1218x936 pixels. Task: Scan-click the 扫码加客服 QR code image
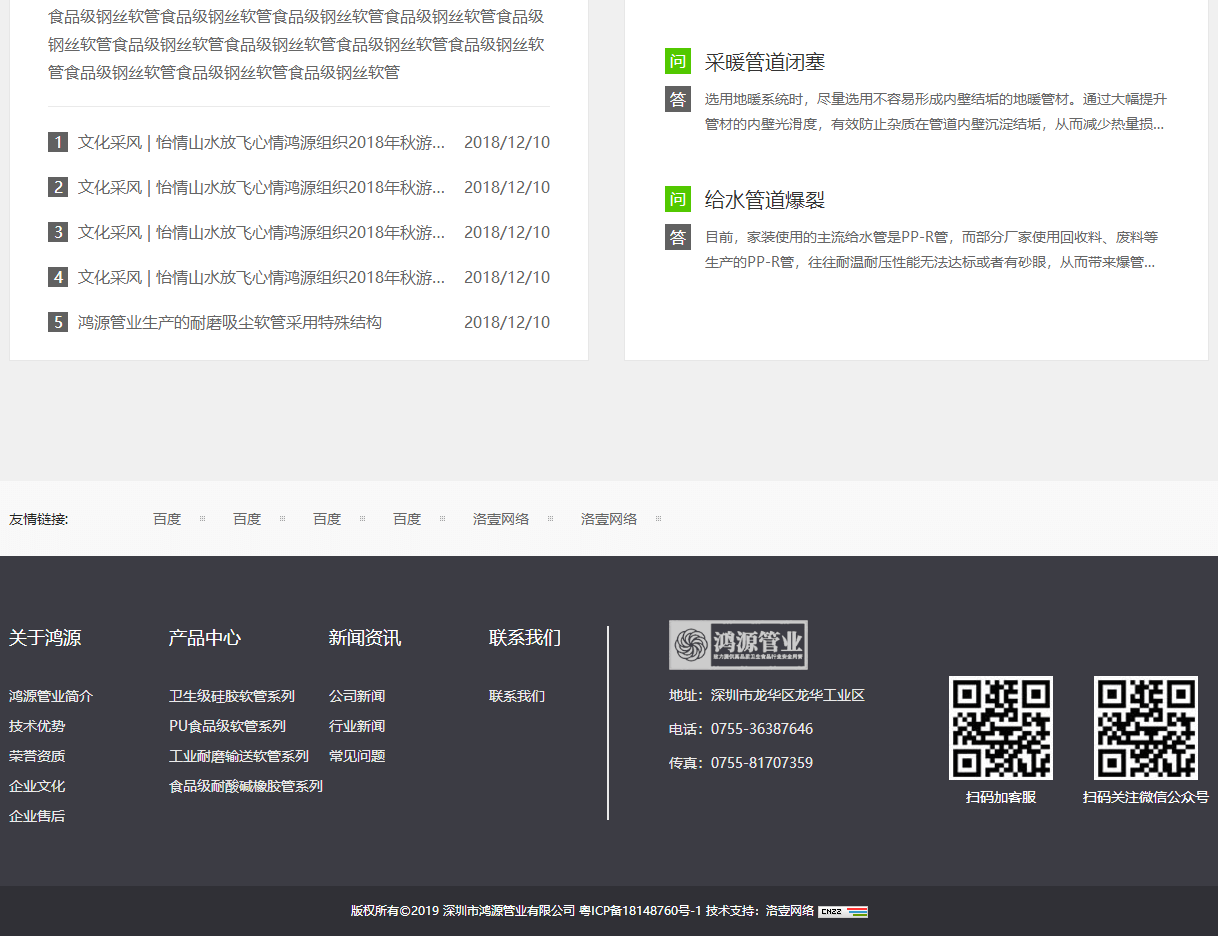[x=1000, y=728]
